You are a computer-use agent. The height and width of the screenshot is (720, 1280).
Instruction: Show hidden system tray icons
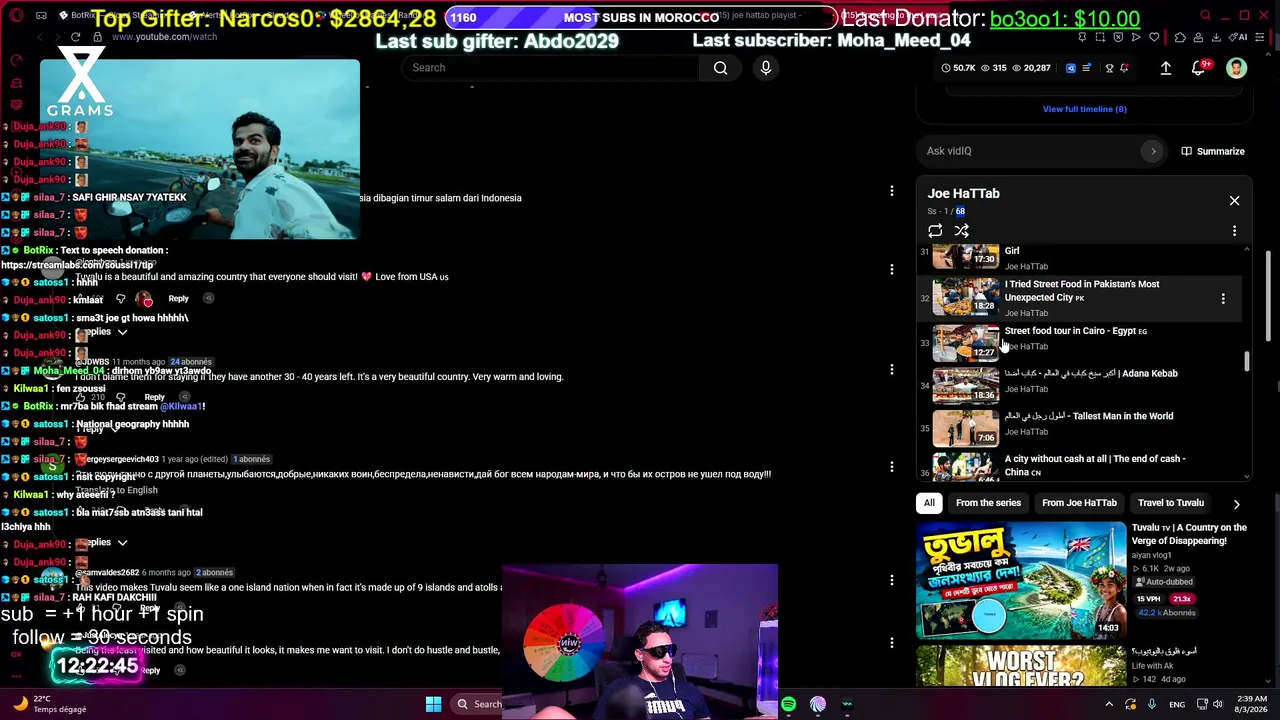click(1109, 704)
